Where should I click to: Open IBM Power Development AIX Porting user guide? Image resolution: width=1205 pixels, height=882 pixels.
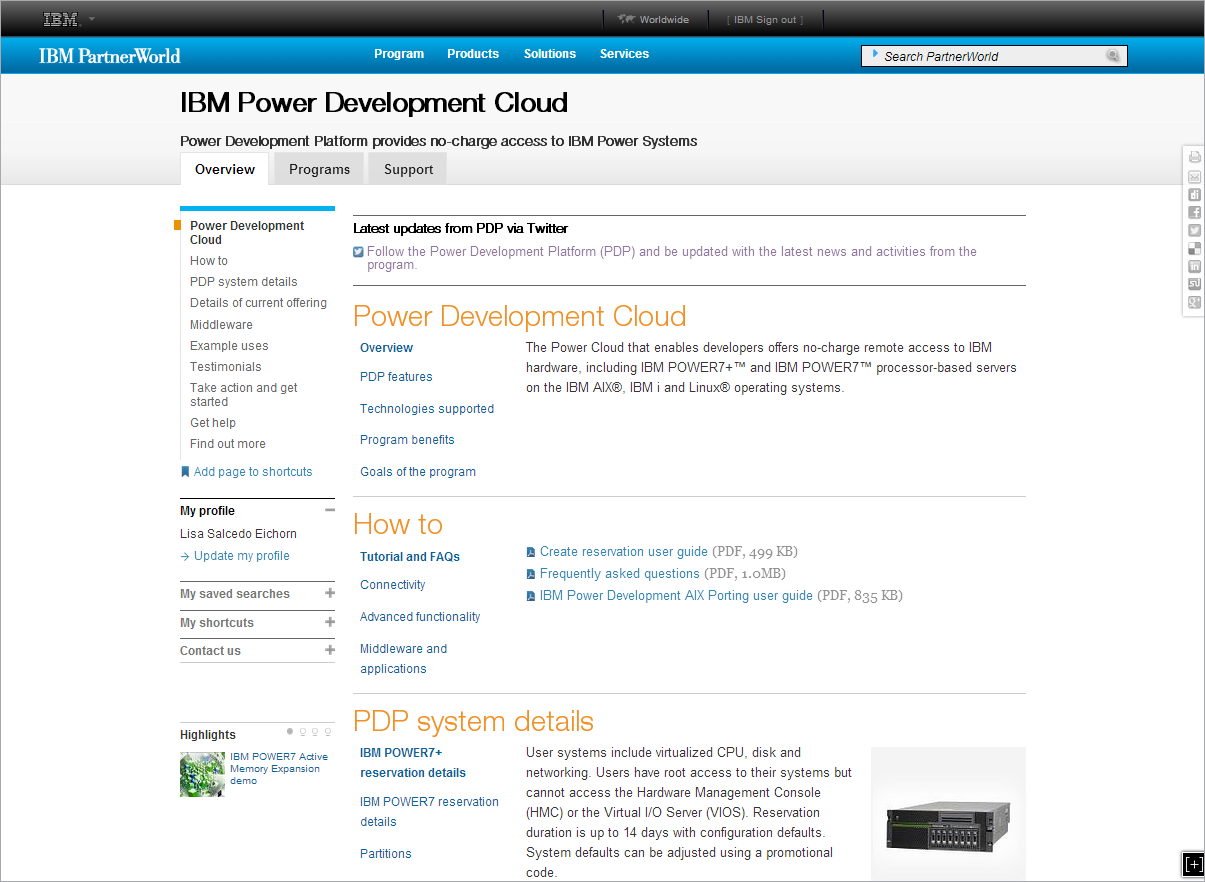point(676,596)
